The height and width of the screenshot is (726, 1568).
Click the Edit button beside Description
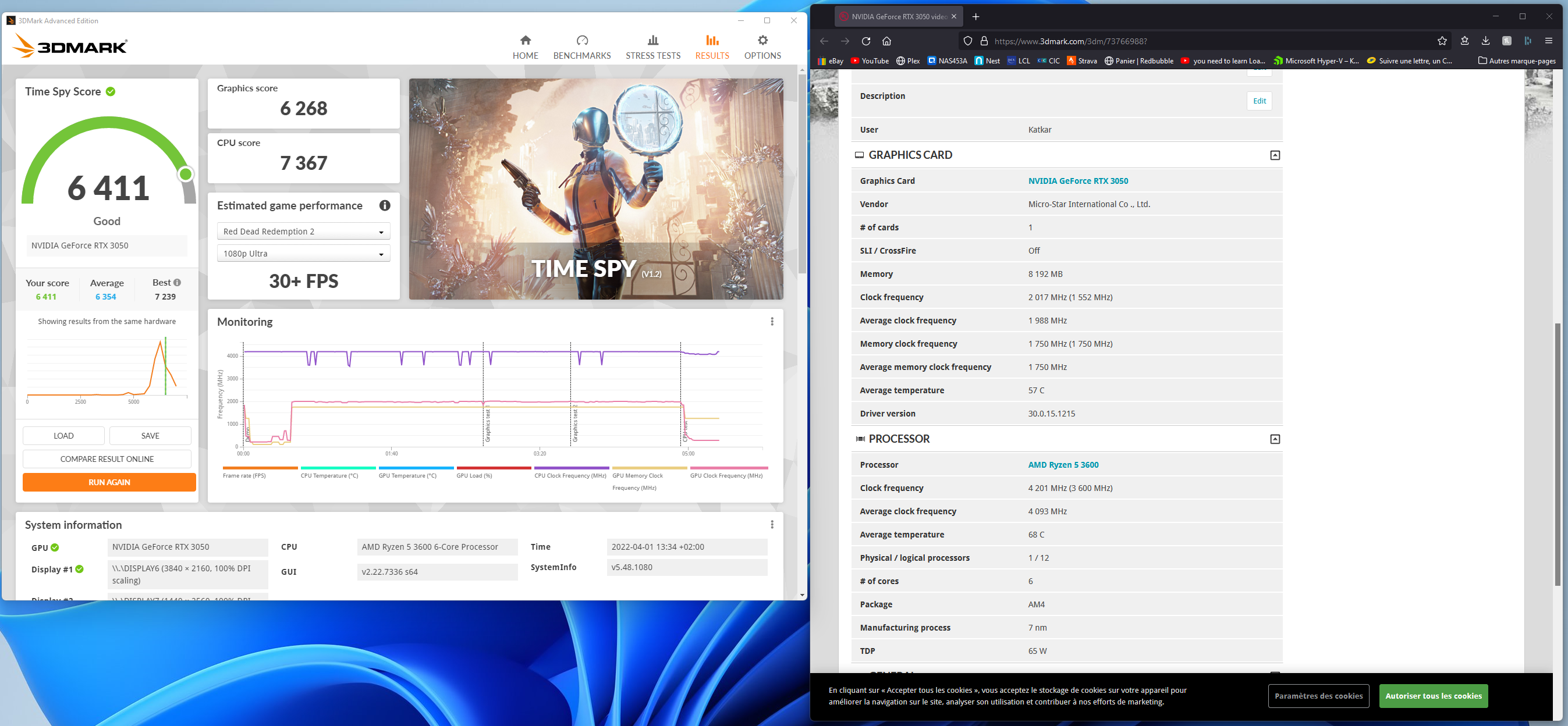(1260, 101)
